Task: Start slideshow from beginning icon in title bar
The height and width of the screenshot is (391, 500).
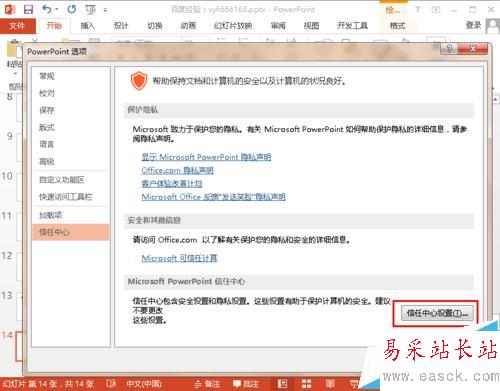Action: pyautogui.click(x=91, y=10)
